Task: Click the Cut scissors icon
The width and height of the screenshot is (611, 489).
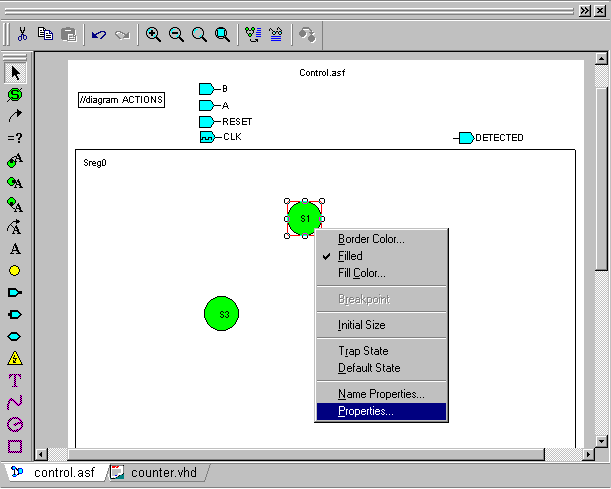Action: 22,34
